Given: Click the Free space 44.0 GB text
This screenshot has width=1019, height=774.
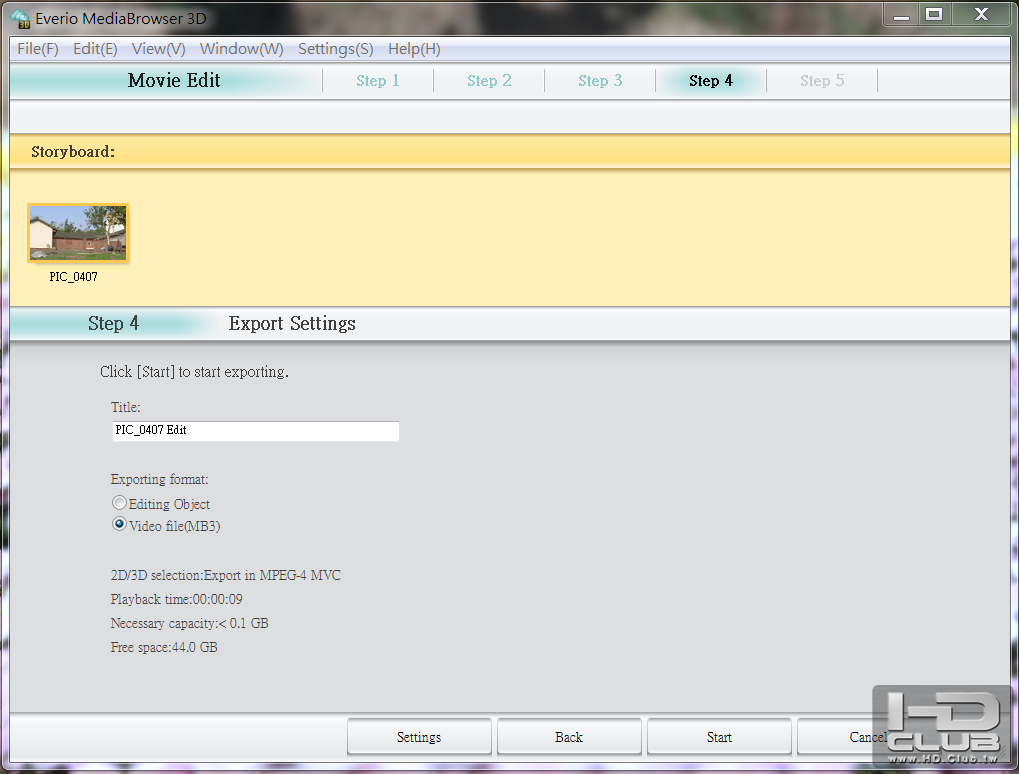Looking at the screenshot, I should tap(164, 647).
